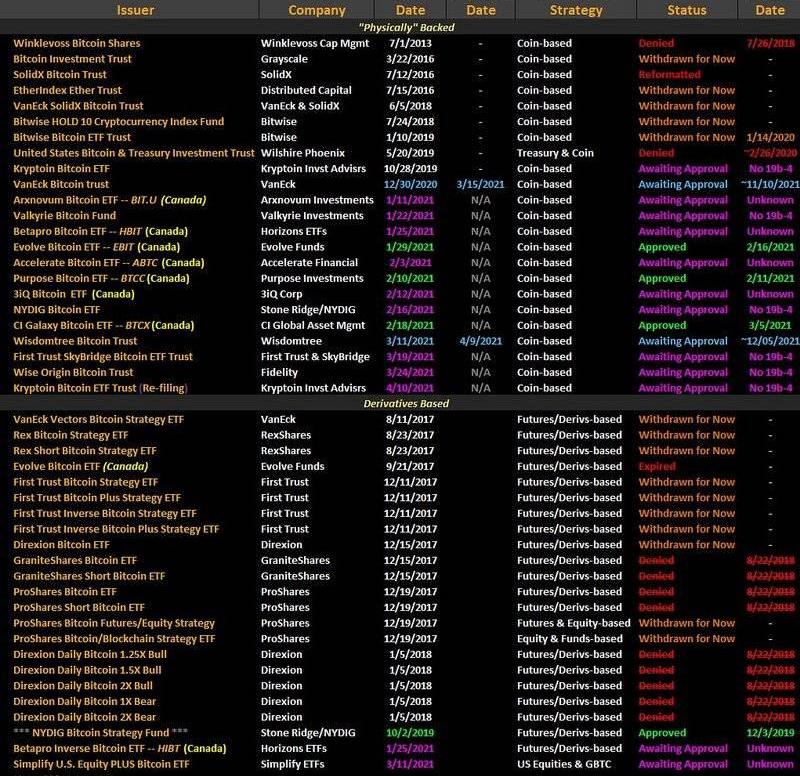Click the Company column header

point(316,10)
